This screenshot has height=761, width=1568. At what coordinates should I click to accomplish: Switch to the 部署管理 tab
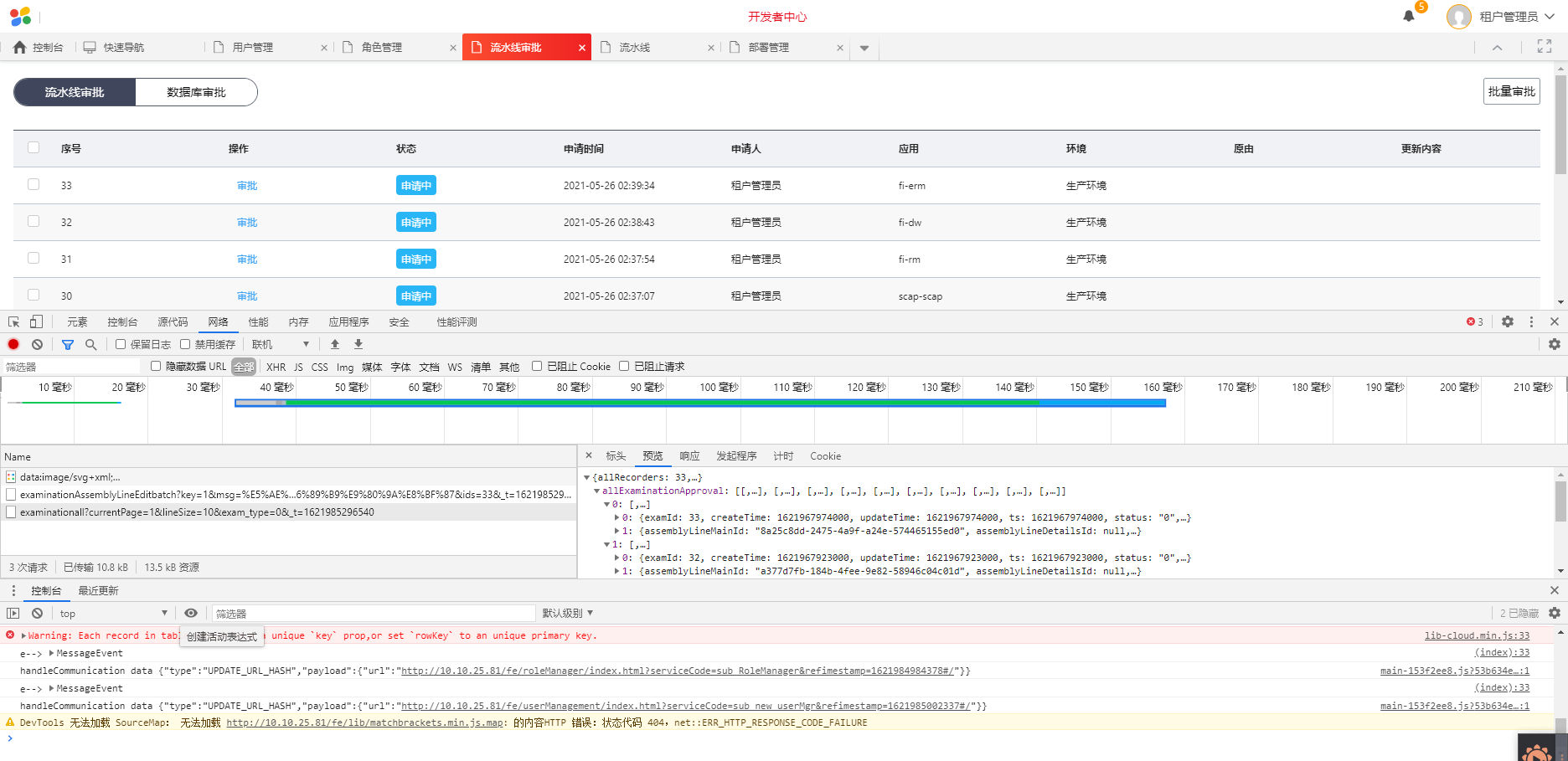(x=769, y=48)
